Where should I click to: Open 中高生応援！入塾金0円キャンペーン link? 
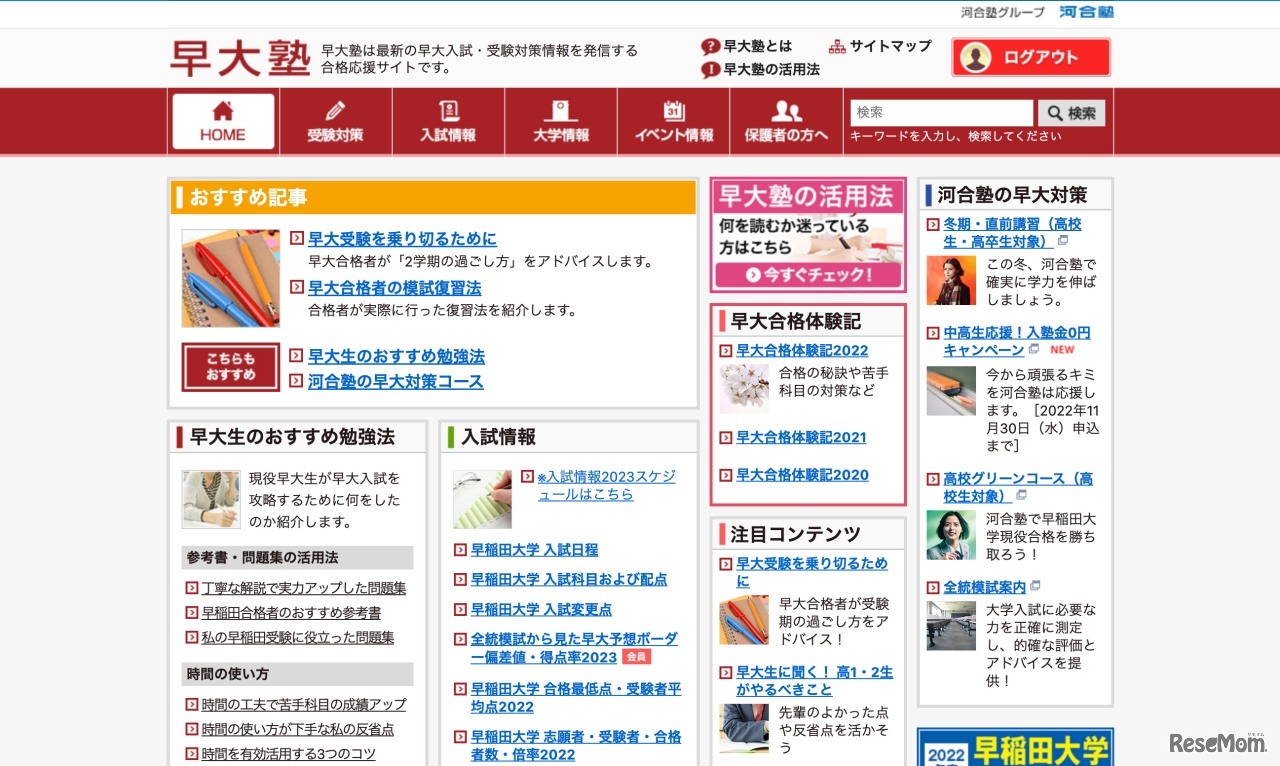[1017, 341]
